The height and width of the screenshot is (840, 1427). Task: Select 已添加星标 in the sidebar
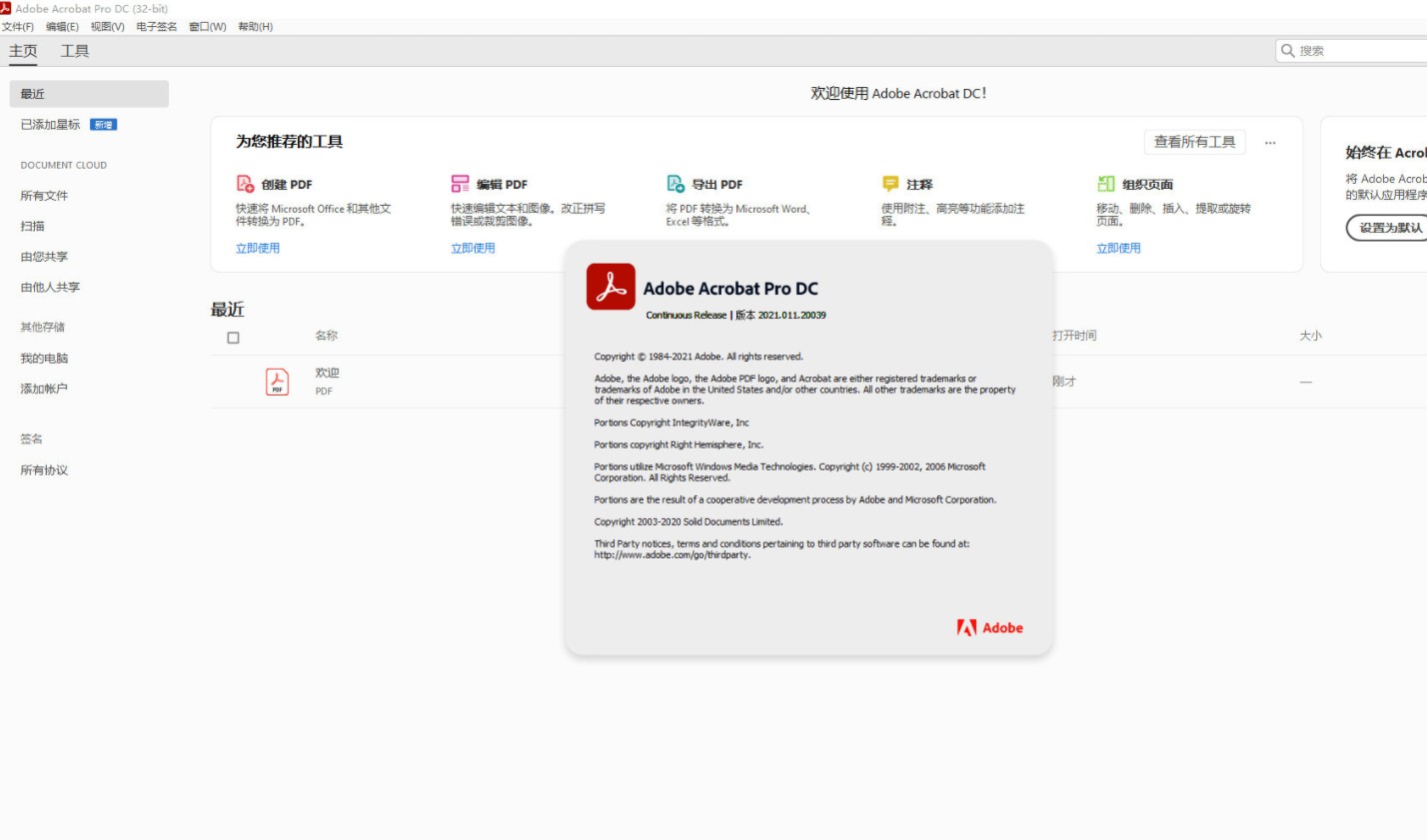(50, 125)
